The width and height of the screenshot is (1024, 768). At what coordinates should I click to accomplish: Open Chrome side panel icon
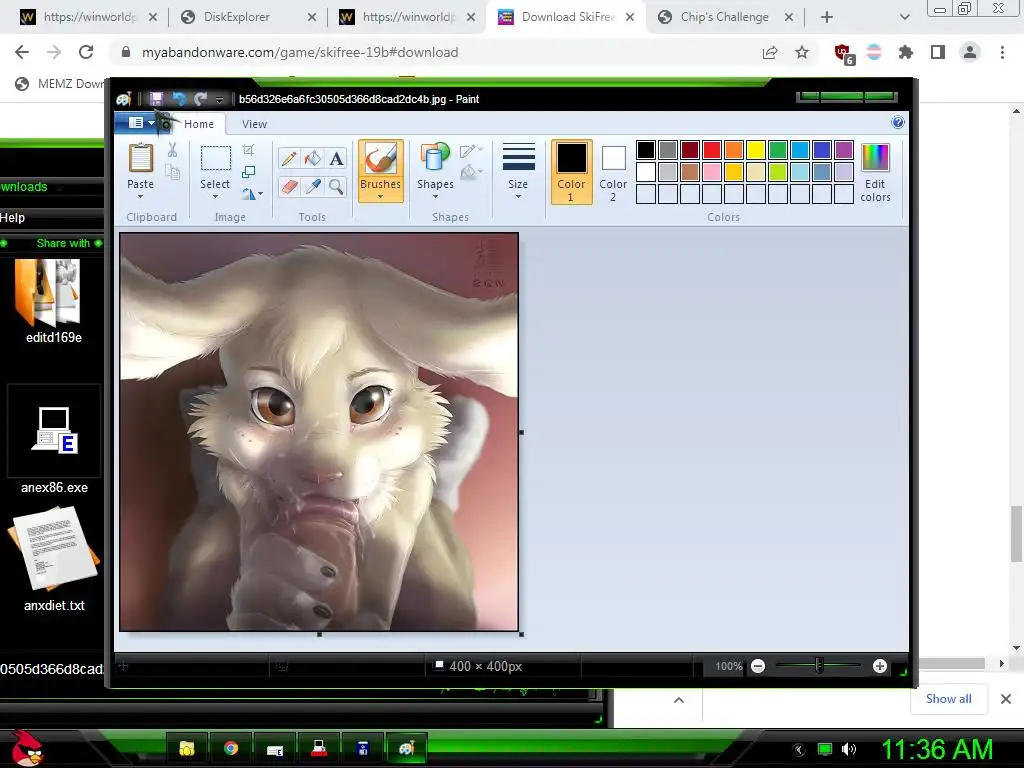click(938, 52)
